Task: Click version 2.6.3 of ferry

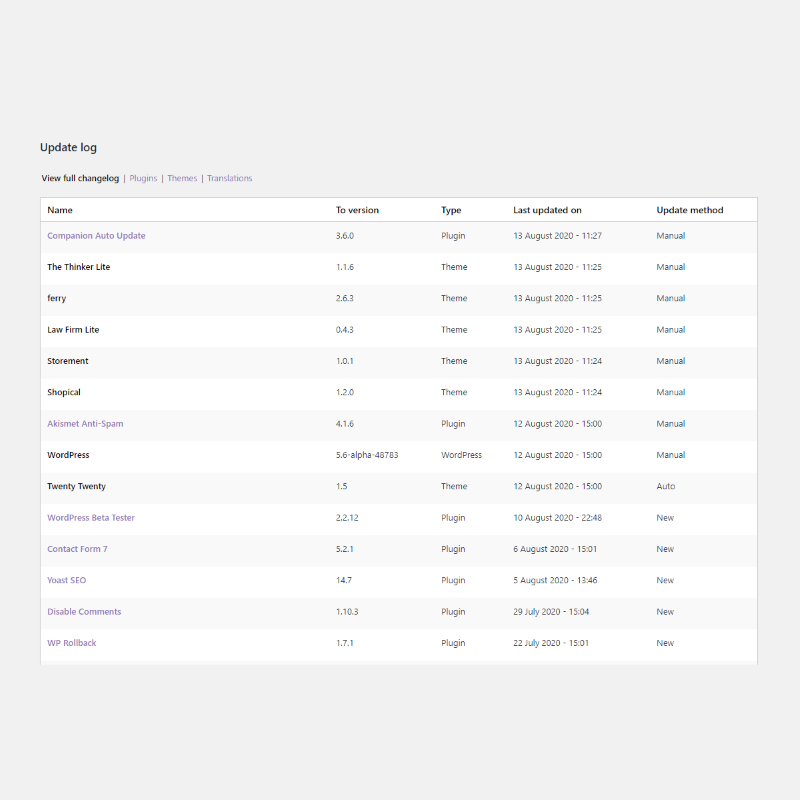Action: (x=345, y=298)
